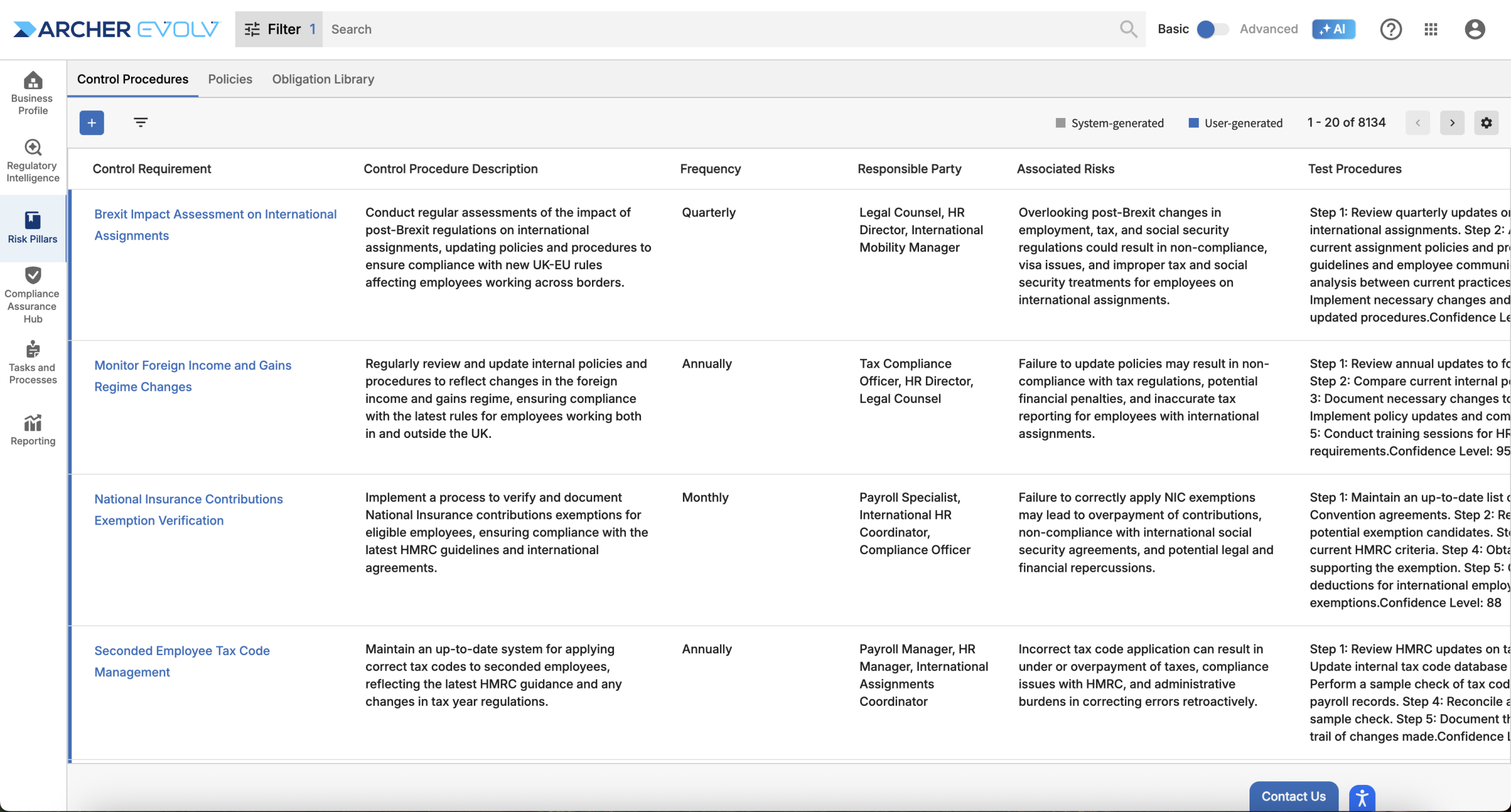Screen dimensions: 1511x812
Task: Go to Compliance Assurance Hub
Action: (x=32, y=295)
